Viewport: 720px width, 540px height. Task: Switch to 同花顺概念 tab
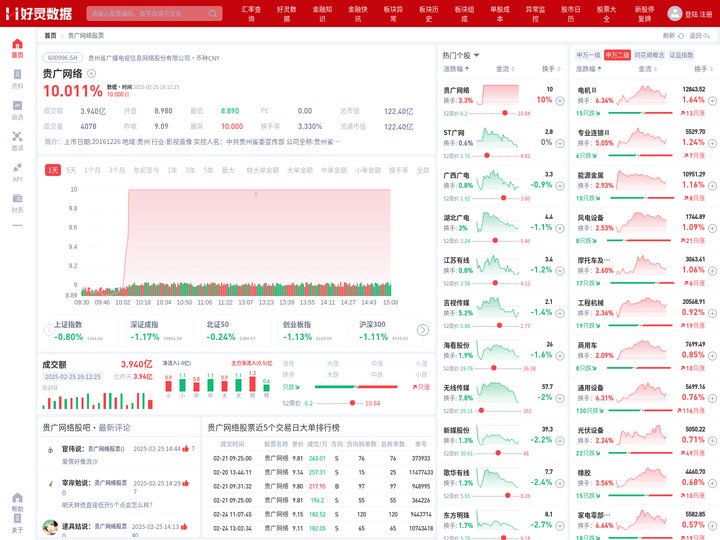649,55
